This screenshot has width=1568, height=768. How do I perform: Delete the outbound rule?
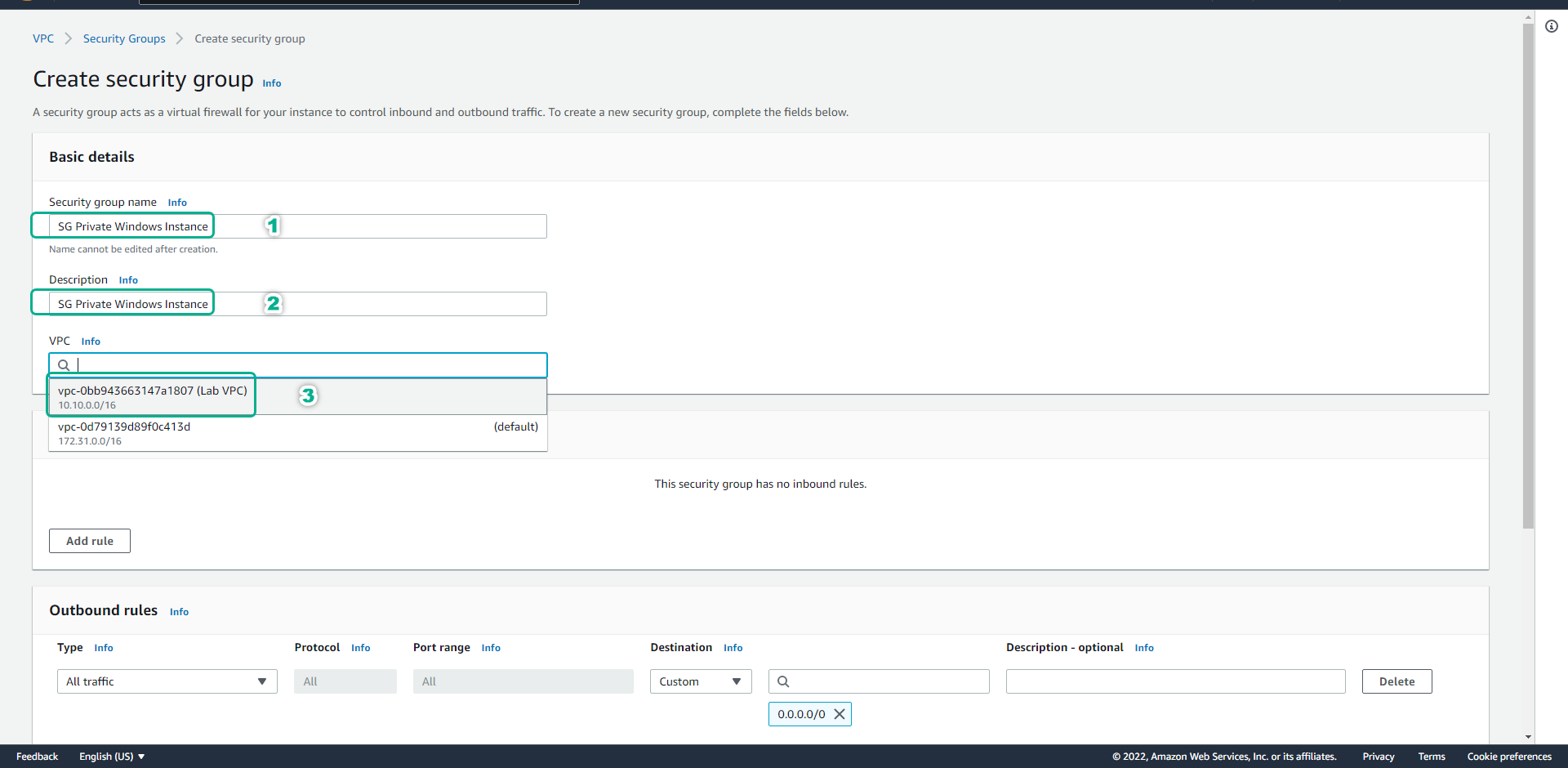tap(1396, 681)
